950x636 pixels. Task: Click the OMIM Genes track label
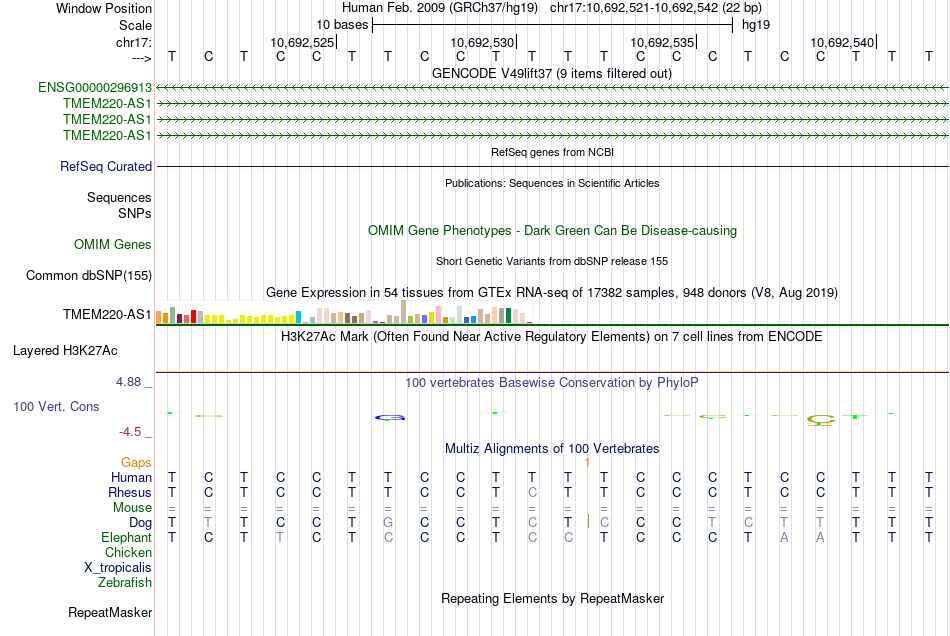(113, 245)
